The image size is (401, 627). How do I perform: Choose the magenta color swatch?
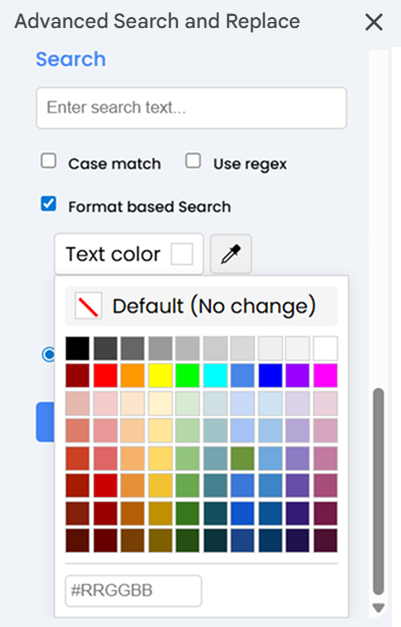(325, 375)
